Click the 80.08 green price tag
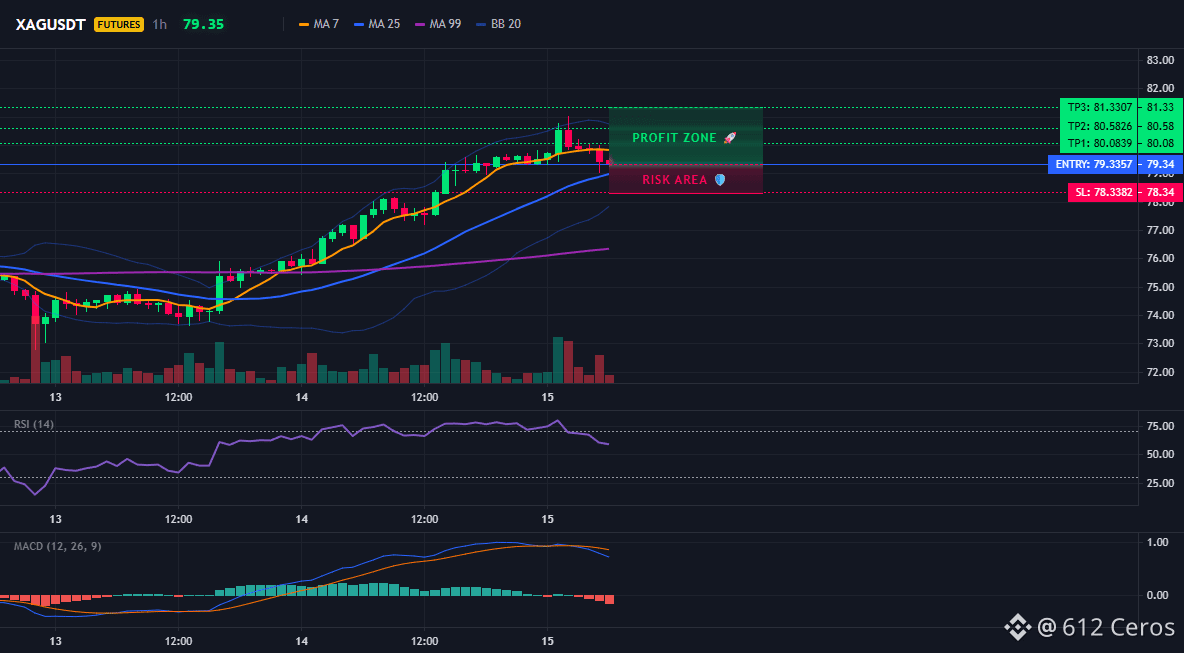The height and width of the screenshot is (653, 1184). tap(1160, 143)
